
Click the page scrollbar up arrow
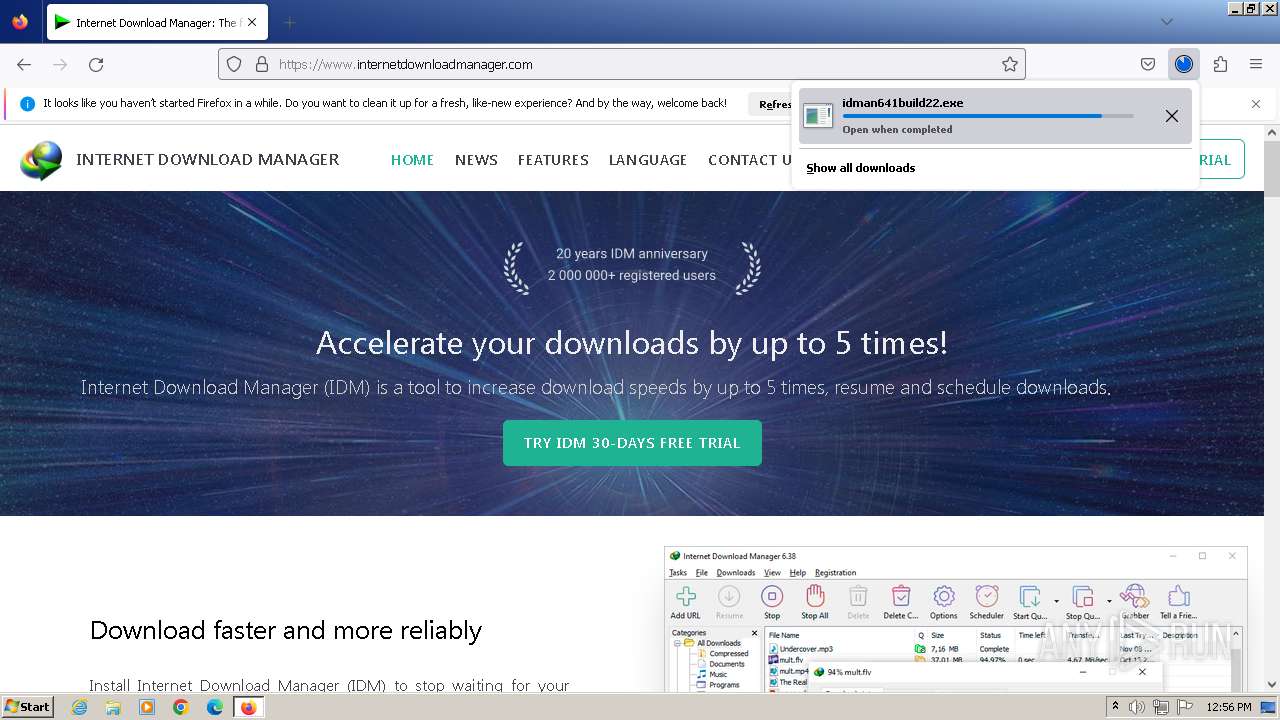click(x=1271, y=133)
